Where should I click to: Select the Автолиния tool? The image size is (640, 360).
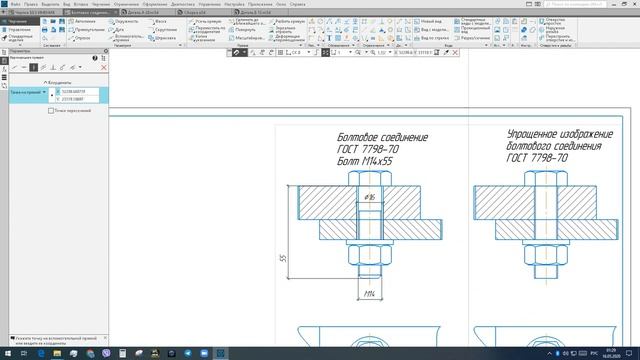click(x=82, y=21)
